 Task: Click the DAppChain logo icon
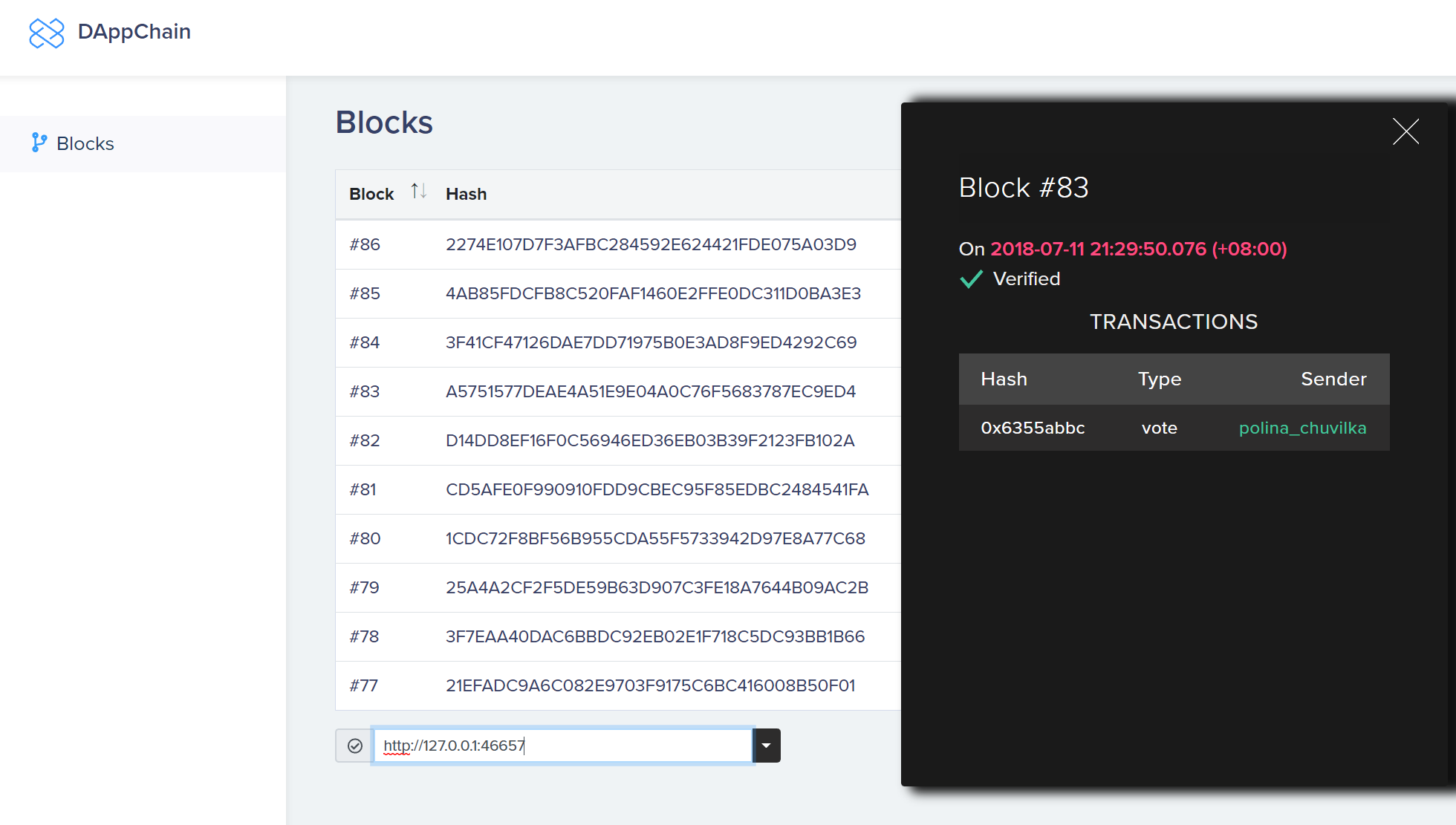46,33
